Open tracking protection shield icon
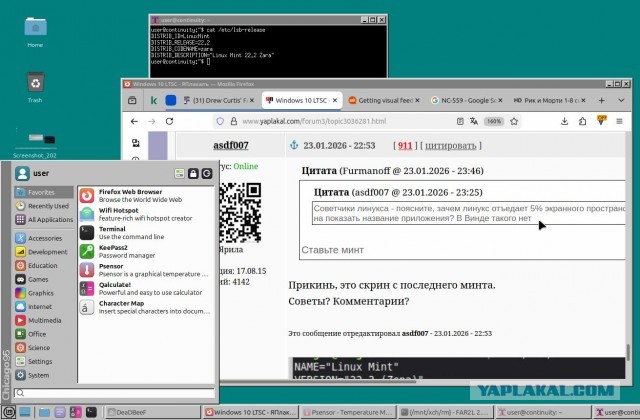The height and width of the screenshot is (420, 640). pos(220,121)
